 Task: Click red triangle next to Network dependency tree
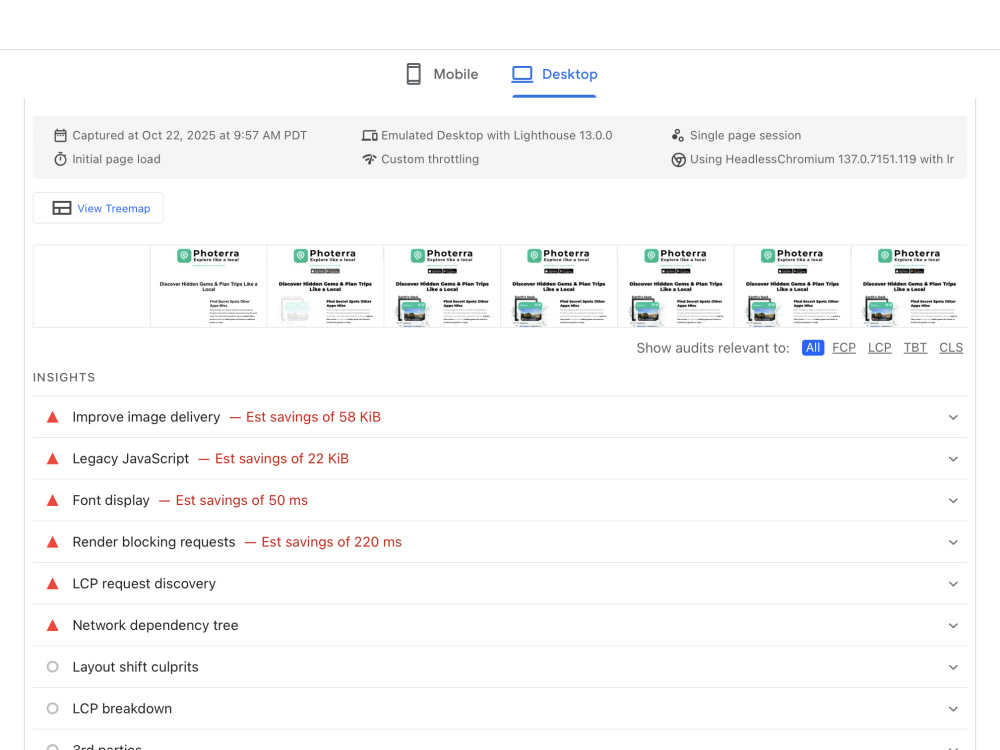coord(53,626)
